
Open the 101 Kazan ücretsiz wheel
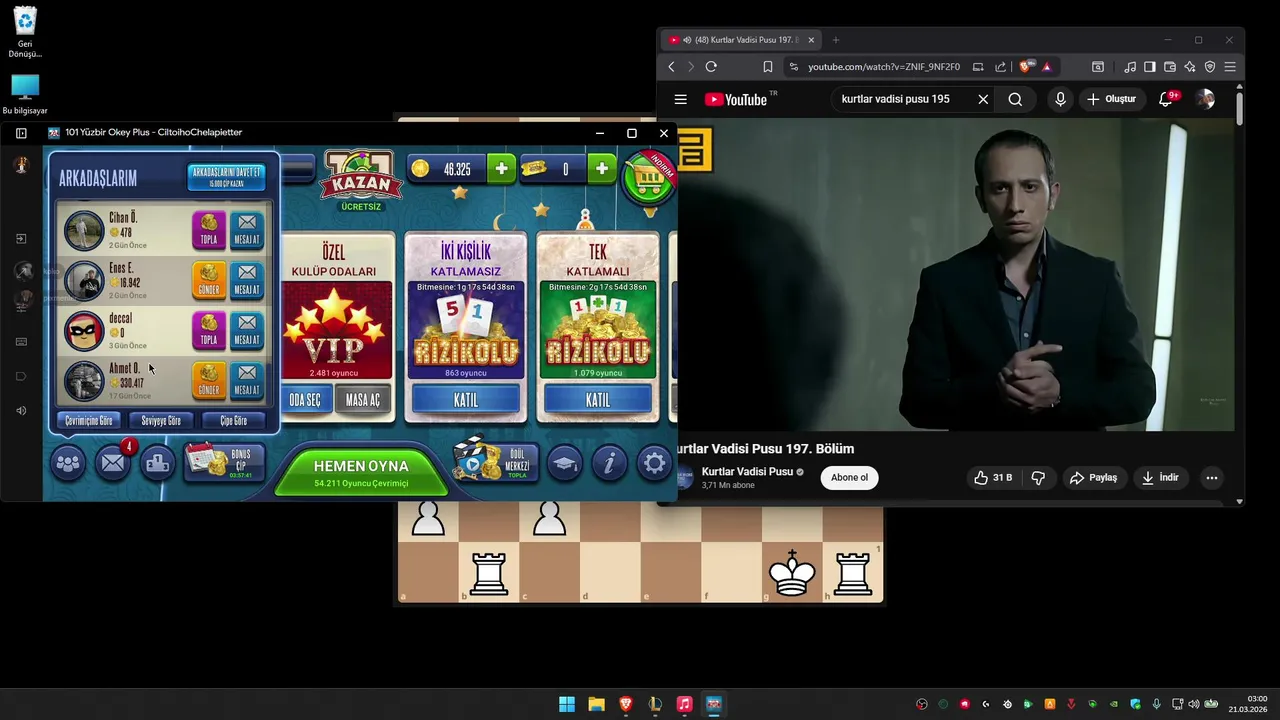(x=361, y=180)
